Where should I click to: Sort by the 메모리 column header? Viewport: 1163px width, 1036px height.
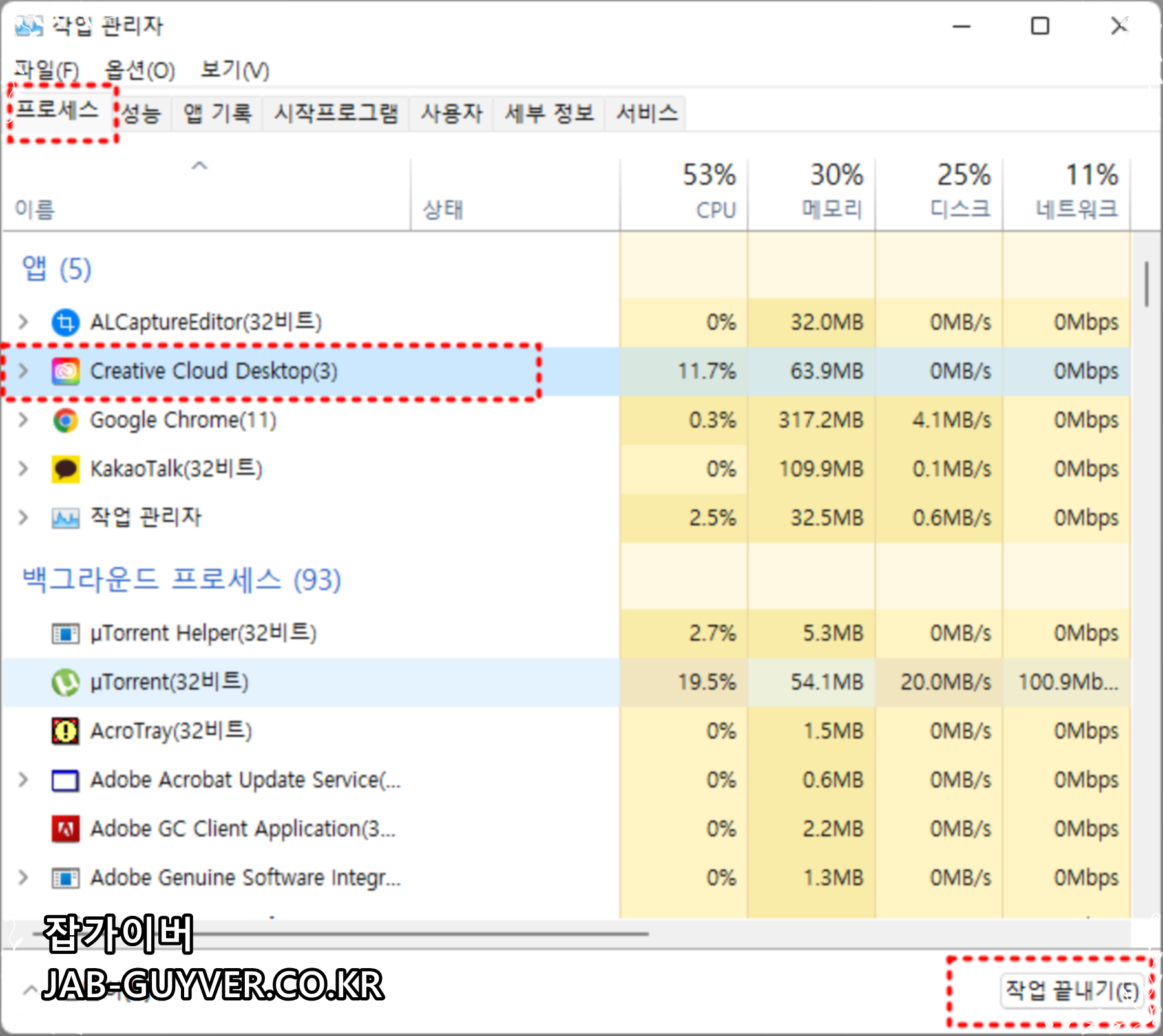(812, 194)
